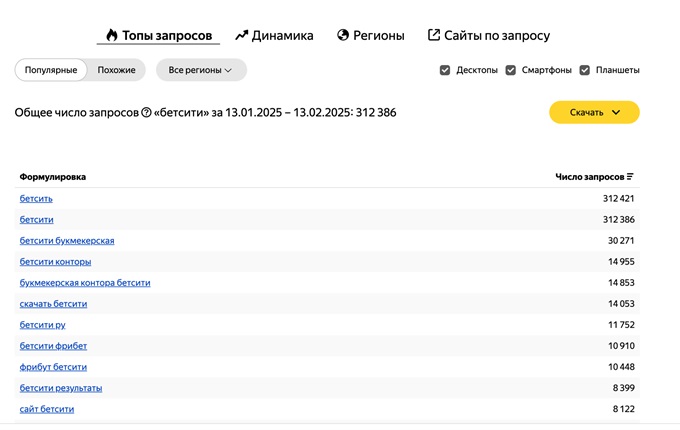Switch to the Динамика tab

(274, 35)
